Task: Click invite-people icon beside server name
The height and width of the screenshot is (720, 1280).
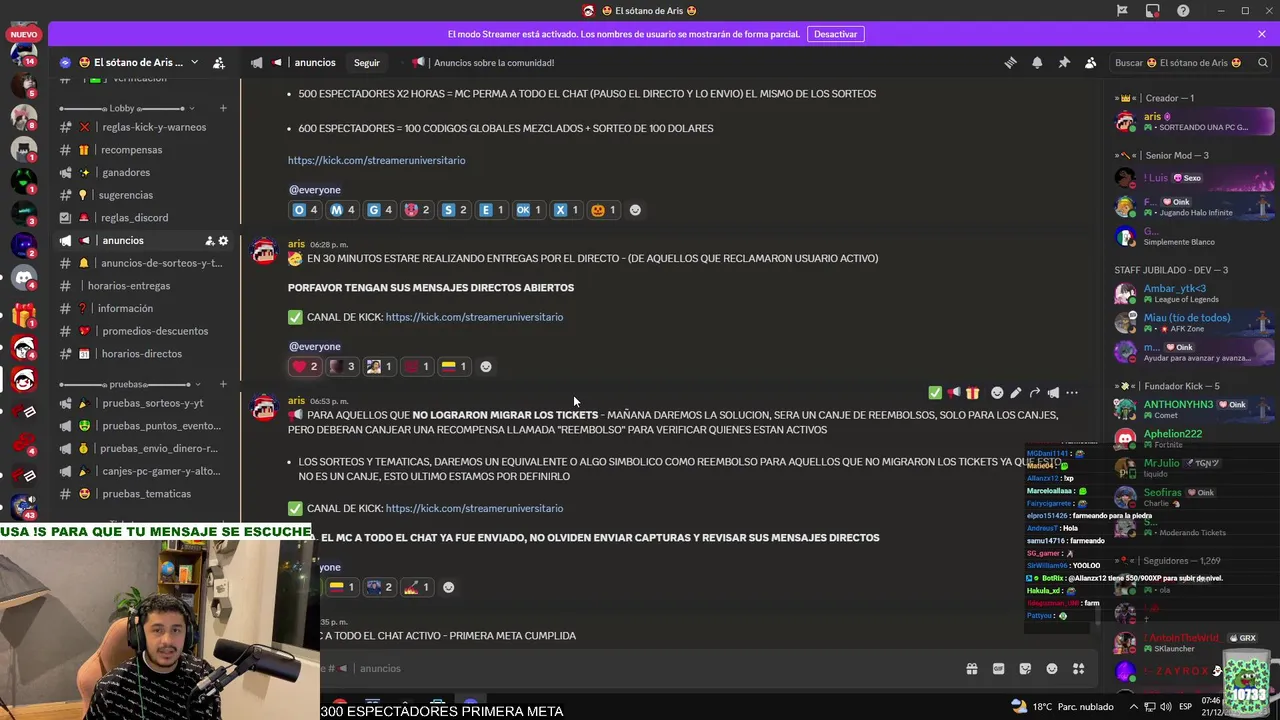Action: 219,62
